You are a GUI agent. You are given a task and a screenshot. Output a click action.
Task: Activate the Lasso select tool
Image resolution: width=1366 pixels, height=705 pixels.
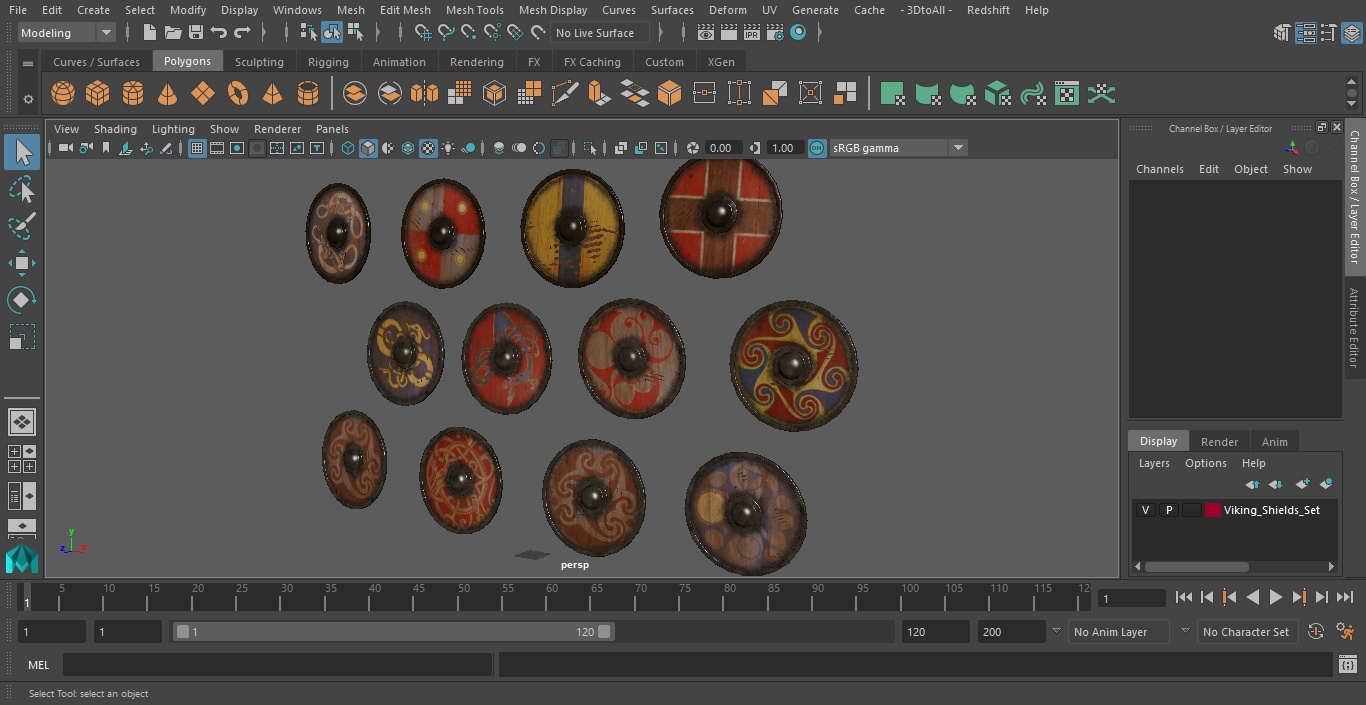22,189
